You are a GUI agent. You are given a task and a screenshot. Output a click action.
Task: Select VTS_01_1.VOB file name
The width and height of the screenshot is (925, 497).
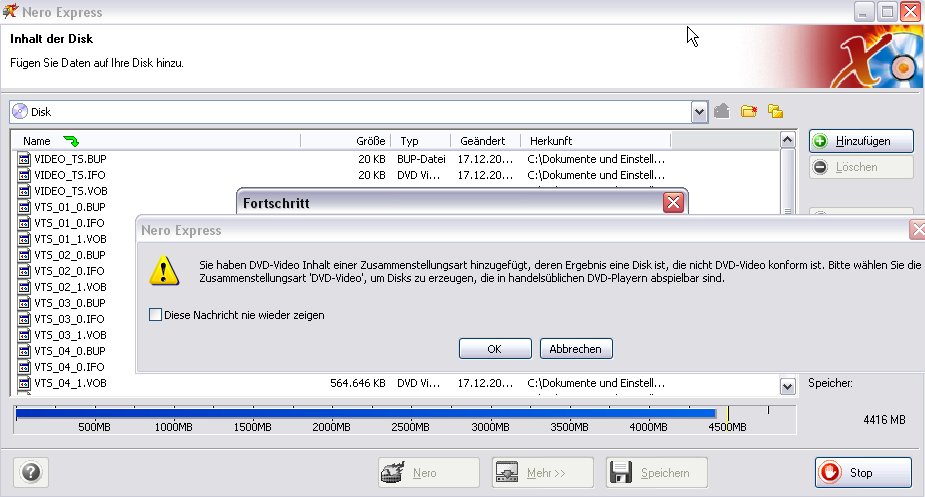pyautogui.click(x=70, y=239)
